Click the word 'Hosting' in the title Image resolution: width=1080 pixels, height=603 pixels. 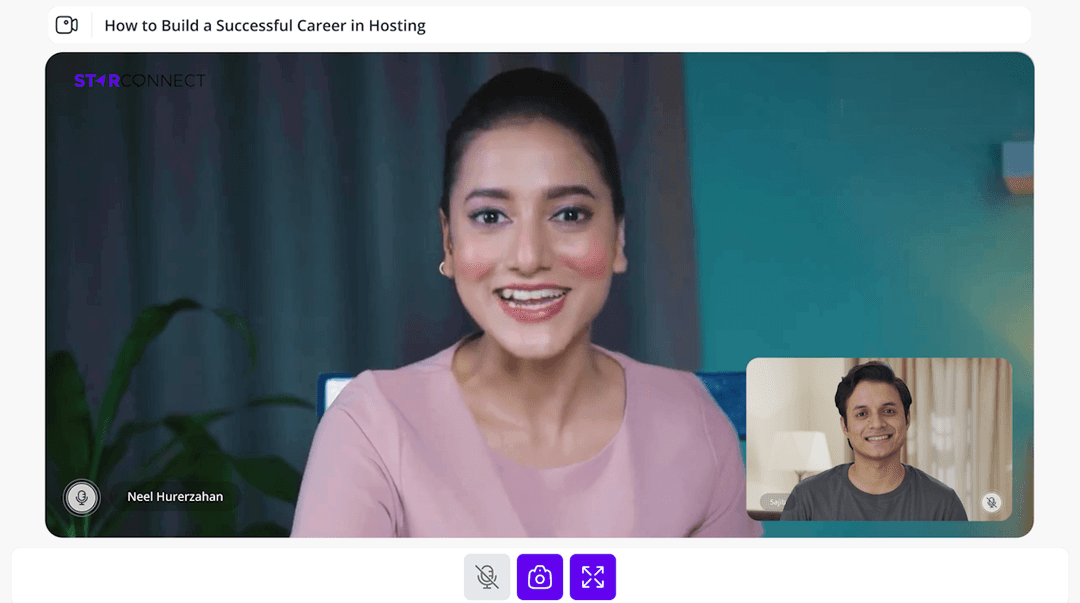click(x=396, y=26)
